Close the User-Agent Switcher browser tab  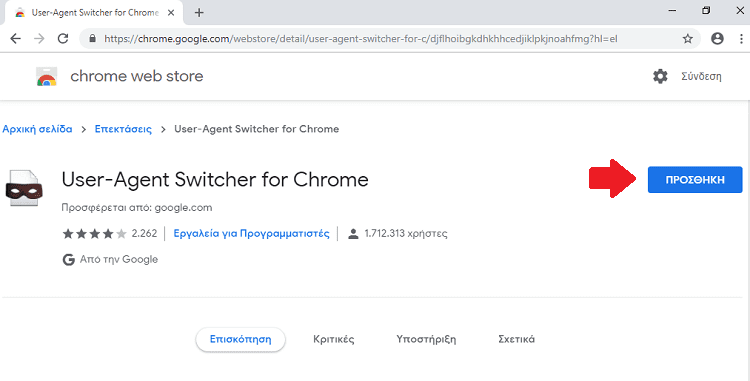[x=171, y=13]
